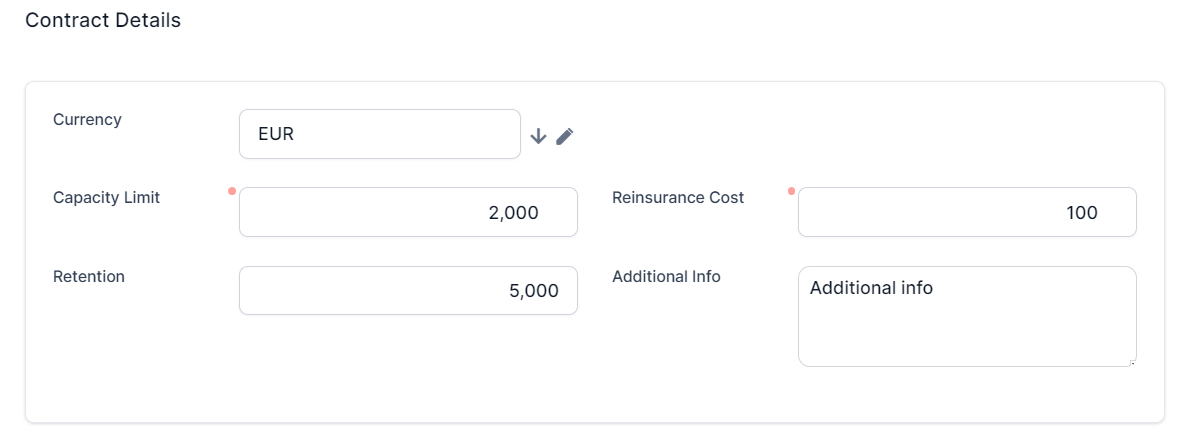Click the pencil edit icon beside Currency
This screenshot has height=436, width=1181.
[565, 136]
